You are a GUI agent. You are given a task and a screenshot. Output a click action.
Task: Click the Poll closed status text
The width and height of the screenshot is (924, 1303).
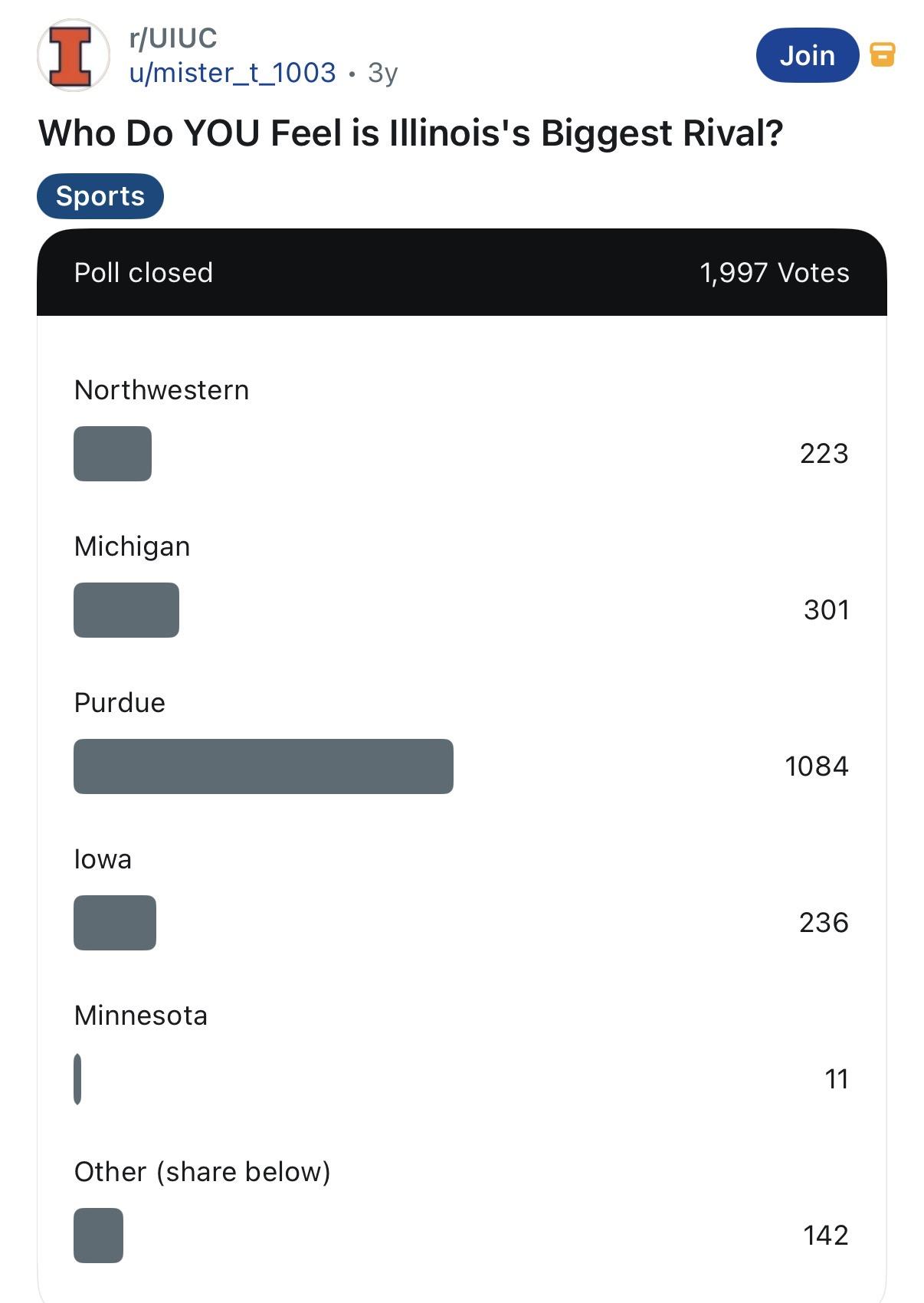click(x=143, y=273)
